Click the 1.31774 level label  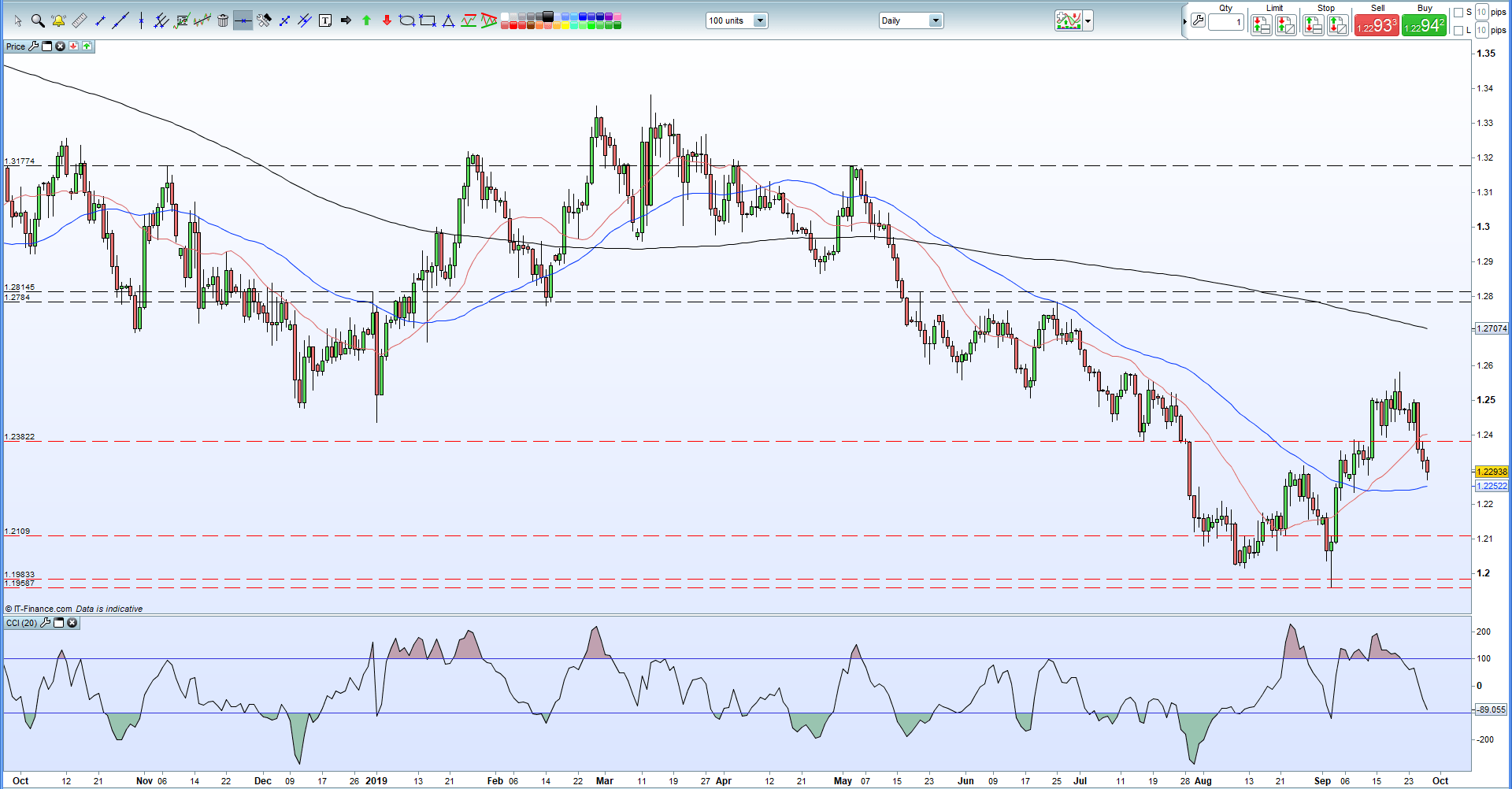(20, 161)
